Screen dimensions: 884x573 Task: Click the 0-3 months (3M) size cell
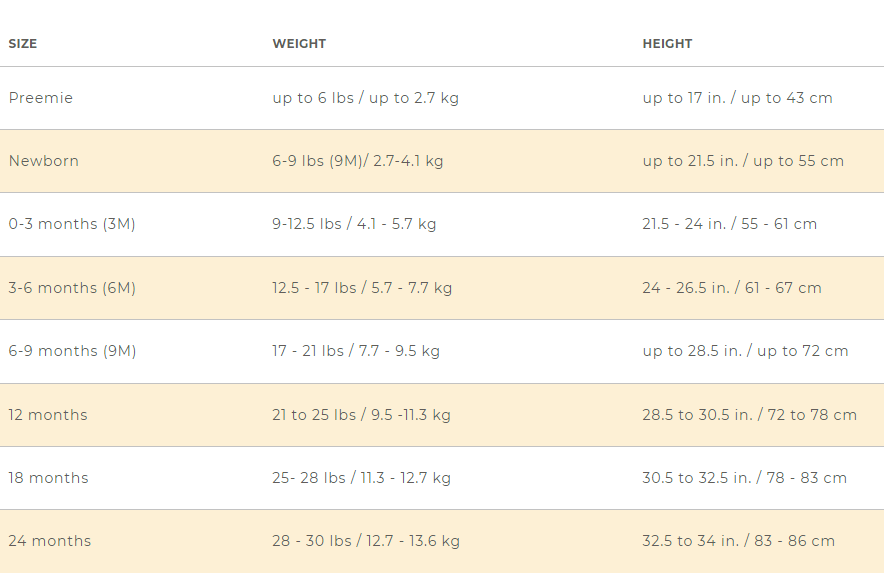(x=72, y=224)
